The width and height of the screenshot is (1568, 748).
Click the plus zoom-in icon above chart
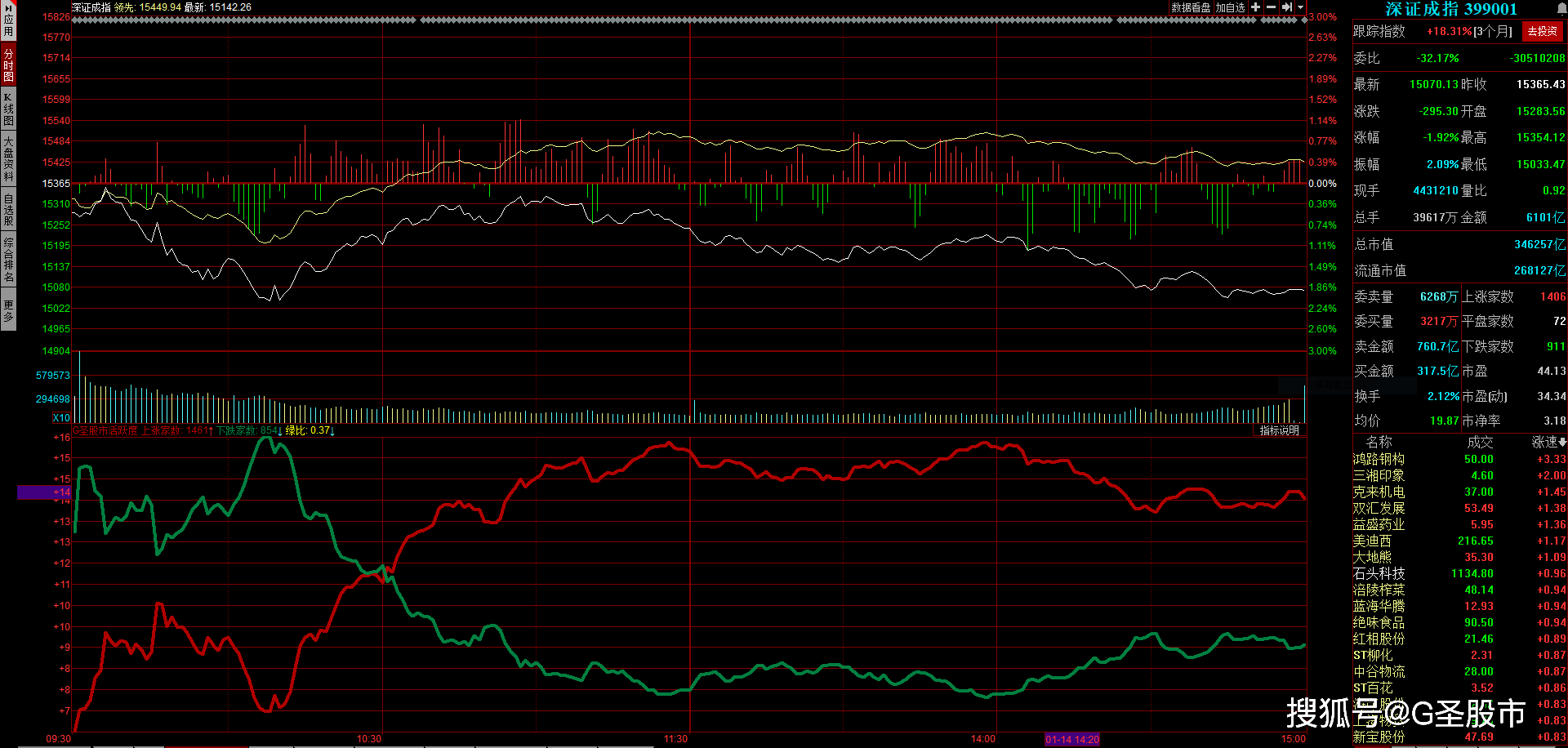coord(1255,7)
